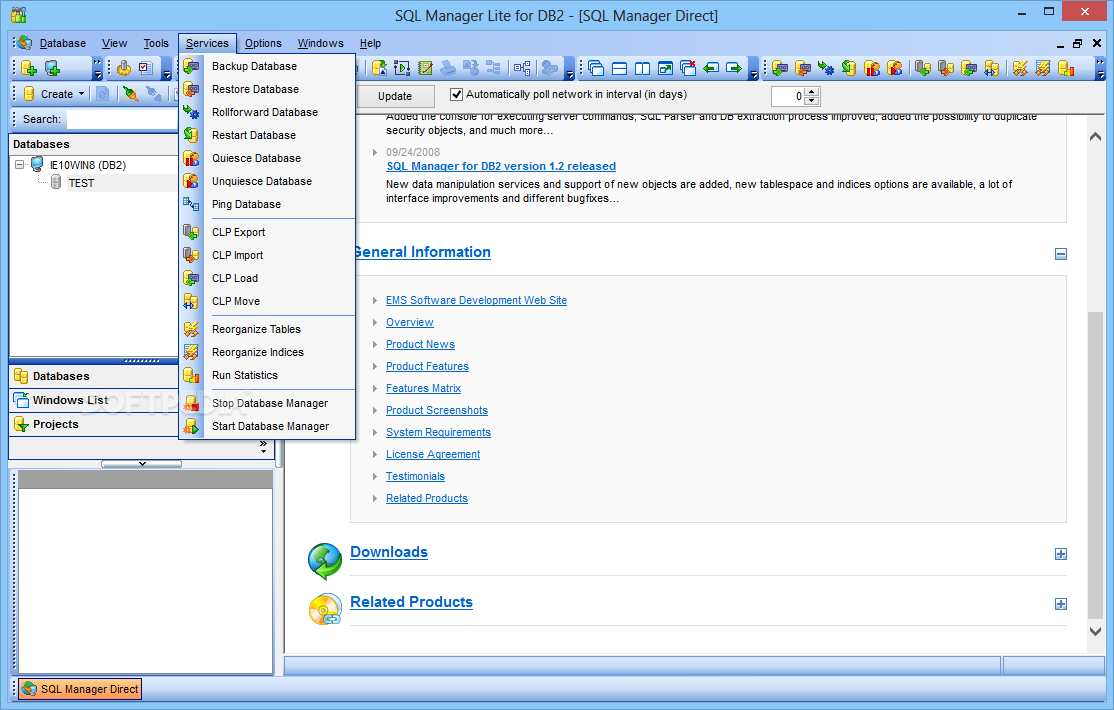Click Restore Database icon in top-right toolbar
1114x710 pixels.
803,68
